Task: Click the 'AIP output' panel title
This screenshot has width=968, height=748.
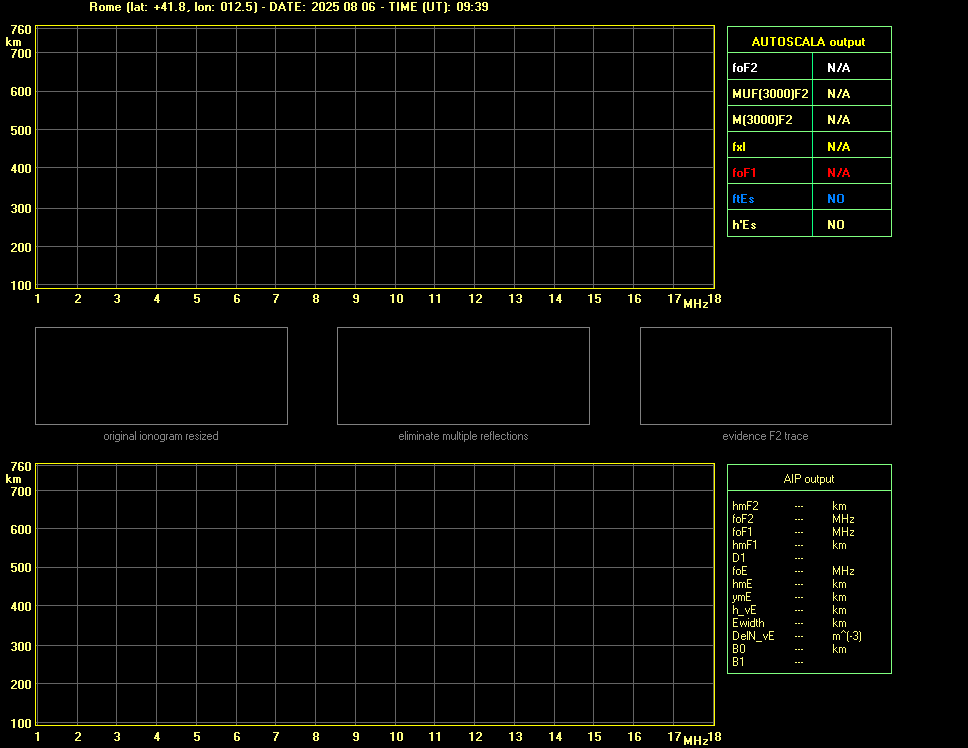Action: tap(809, 479)
